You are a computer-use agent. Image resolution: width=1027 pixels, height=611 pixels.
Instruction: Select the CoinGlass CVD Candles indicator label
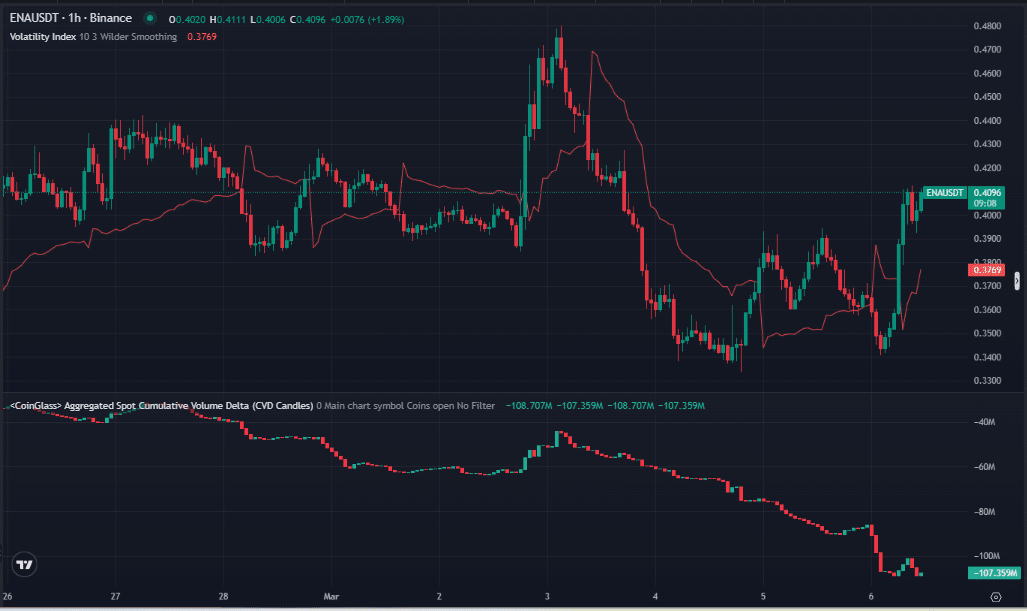click(160, 406)
